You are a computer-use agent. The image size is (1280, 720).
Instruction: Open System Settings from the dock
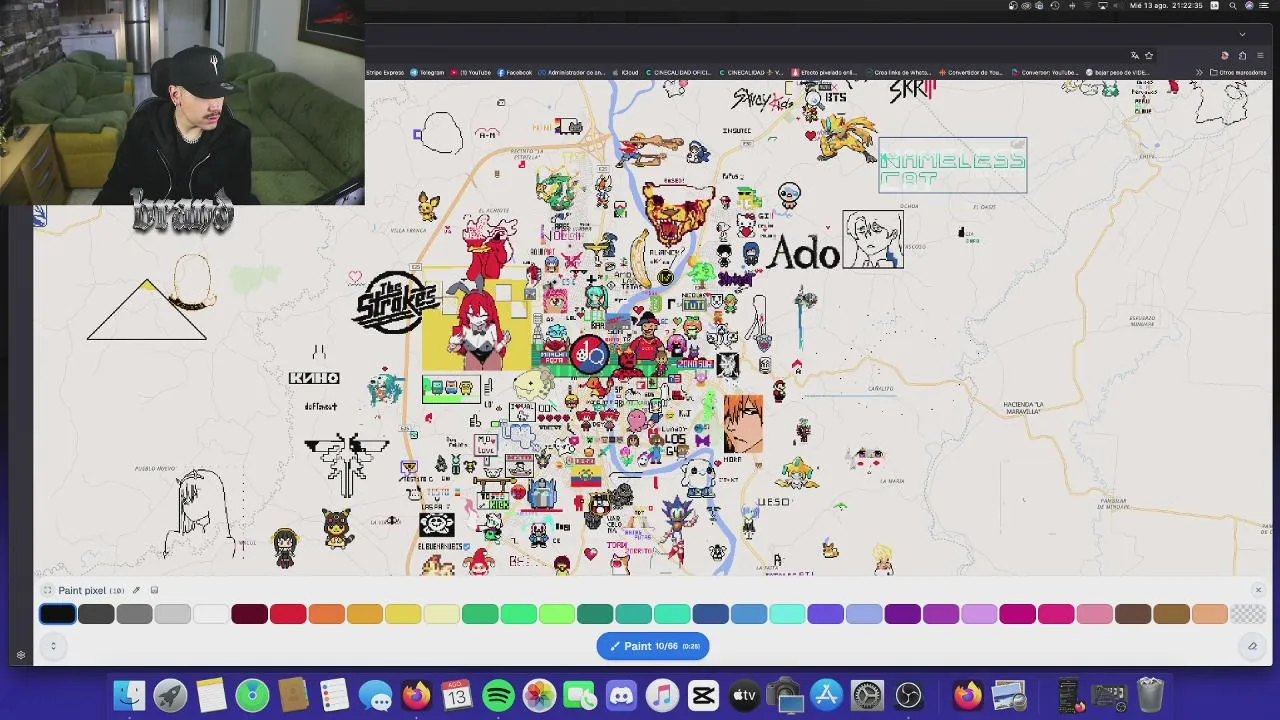click(x=867, y=695)
